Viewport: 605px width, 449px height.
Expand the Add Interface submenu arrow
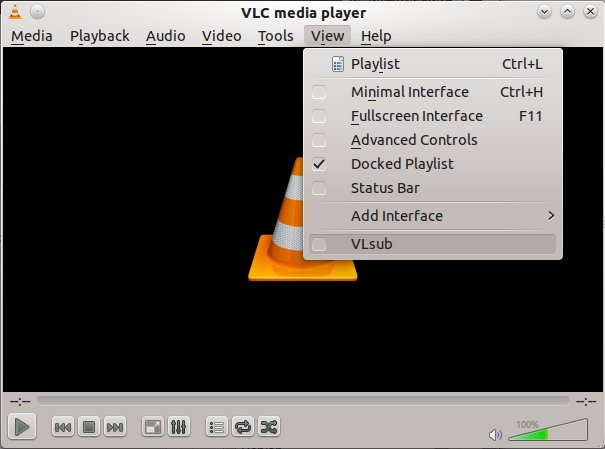551,216
